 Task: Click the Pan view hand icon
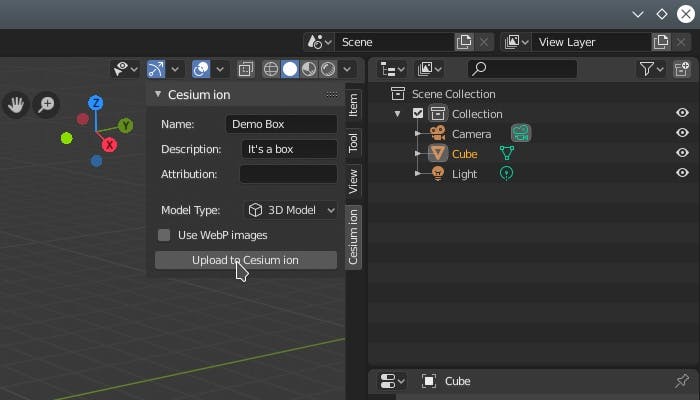pyautogui.click(x=16, y=105)
